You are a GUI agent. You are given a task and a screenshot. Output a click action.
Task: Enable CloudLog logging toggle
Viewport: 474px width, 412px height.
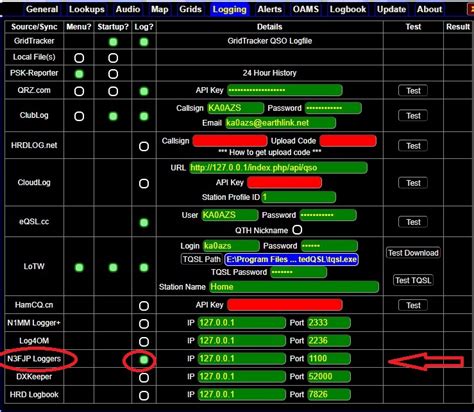pos(144,183)
